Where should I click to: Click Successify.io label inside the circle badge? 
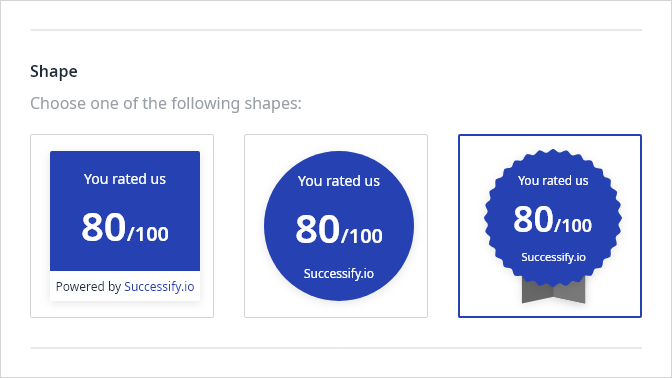[339, 273]
